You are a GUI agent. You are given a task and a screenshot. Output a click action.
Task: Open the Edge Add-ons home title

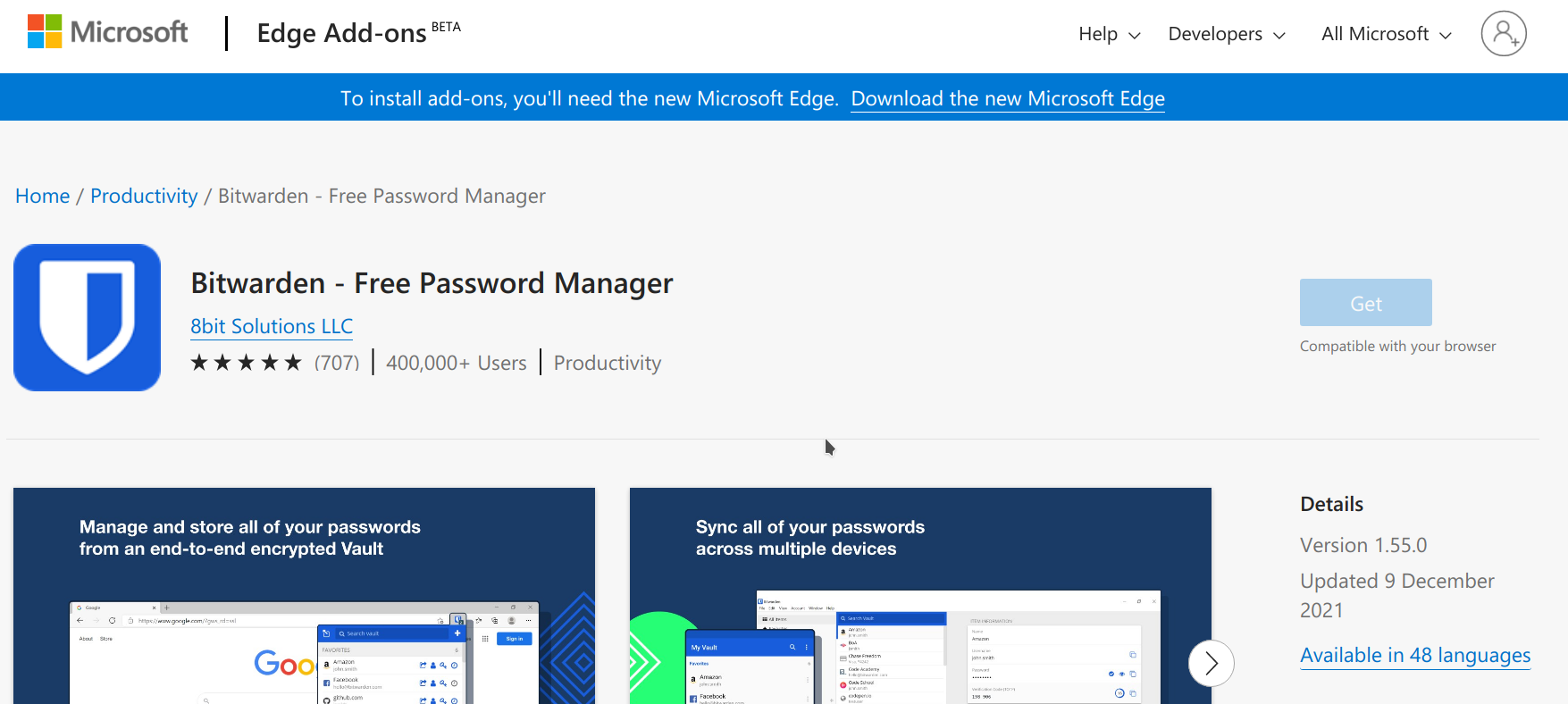pyautogui.click(x=358, y=33)
